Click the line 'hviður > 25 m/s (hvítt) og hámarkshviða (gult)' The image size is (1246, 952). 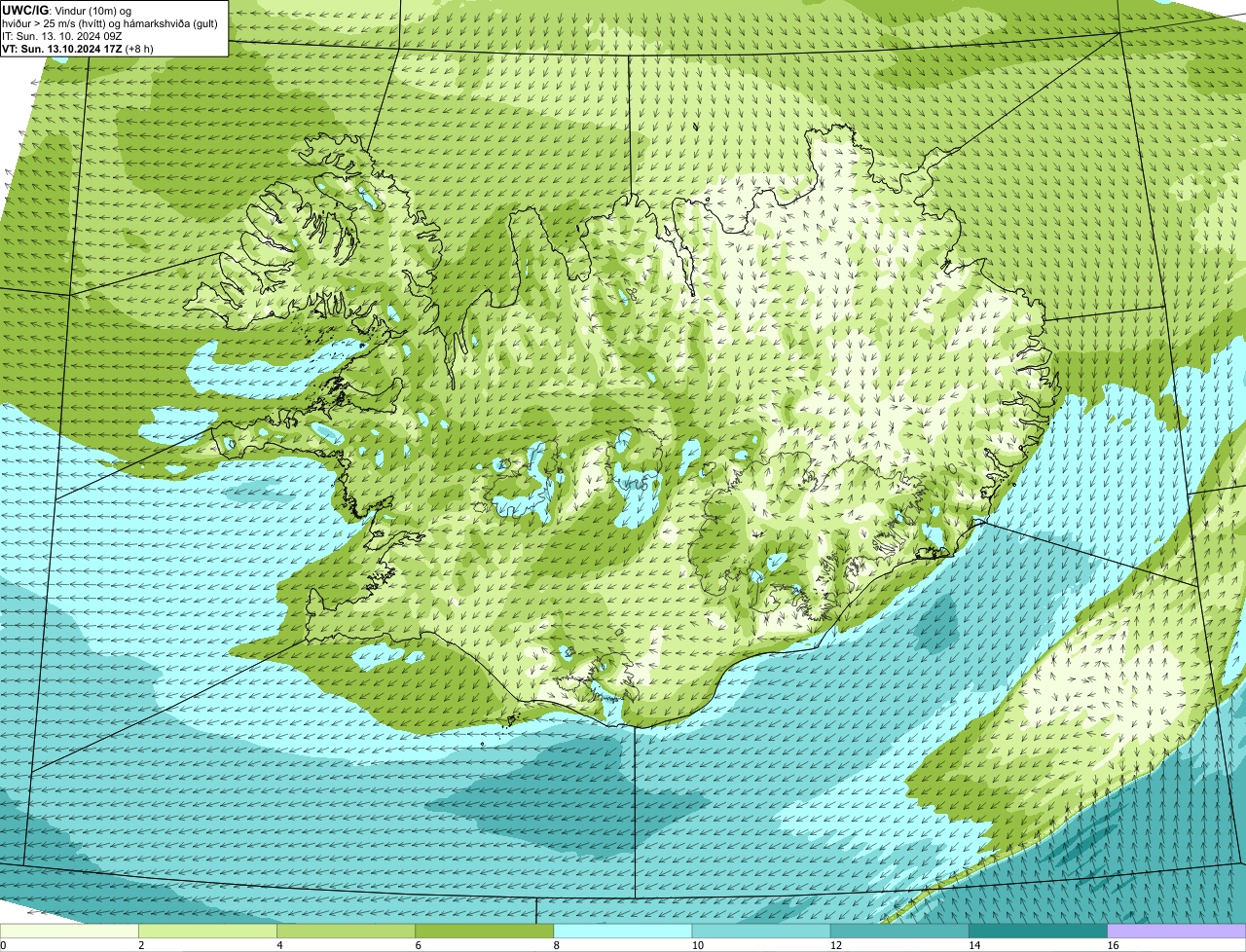coord(110,23)
